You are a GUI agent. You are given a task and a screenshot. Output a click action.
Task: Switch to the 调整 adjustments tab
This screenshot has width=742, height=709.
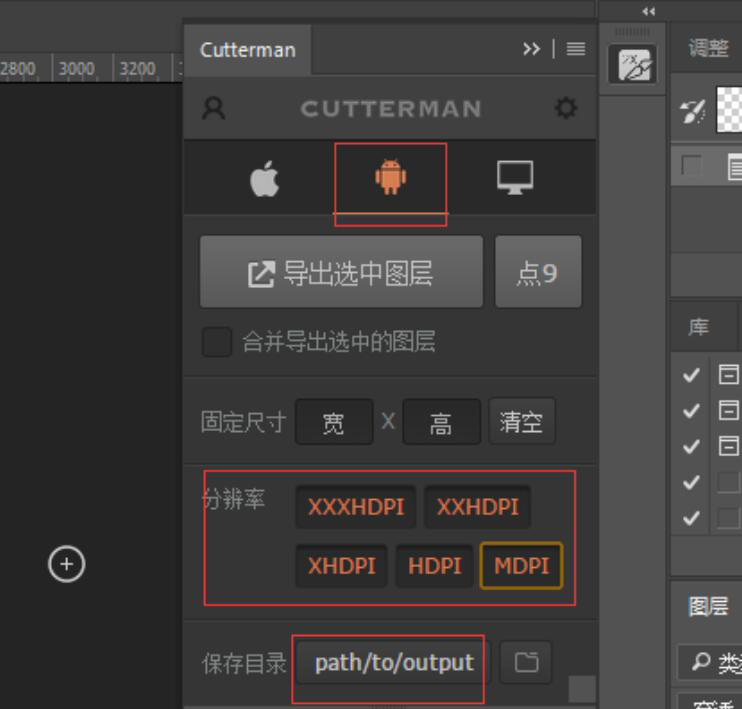[708, 48]
